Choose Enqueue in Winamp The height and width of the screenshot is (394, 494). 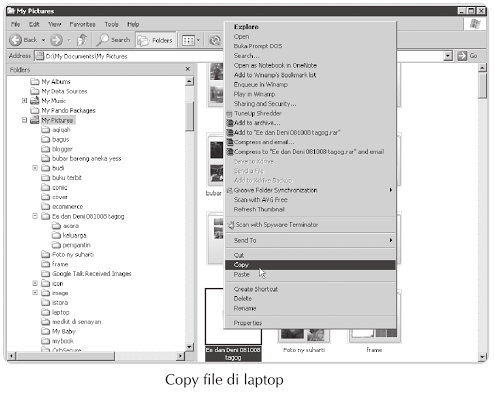click(310, 85)
